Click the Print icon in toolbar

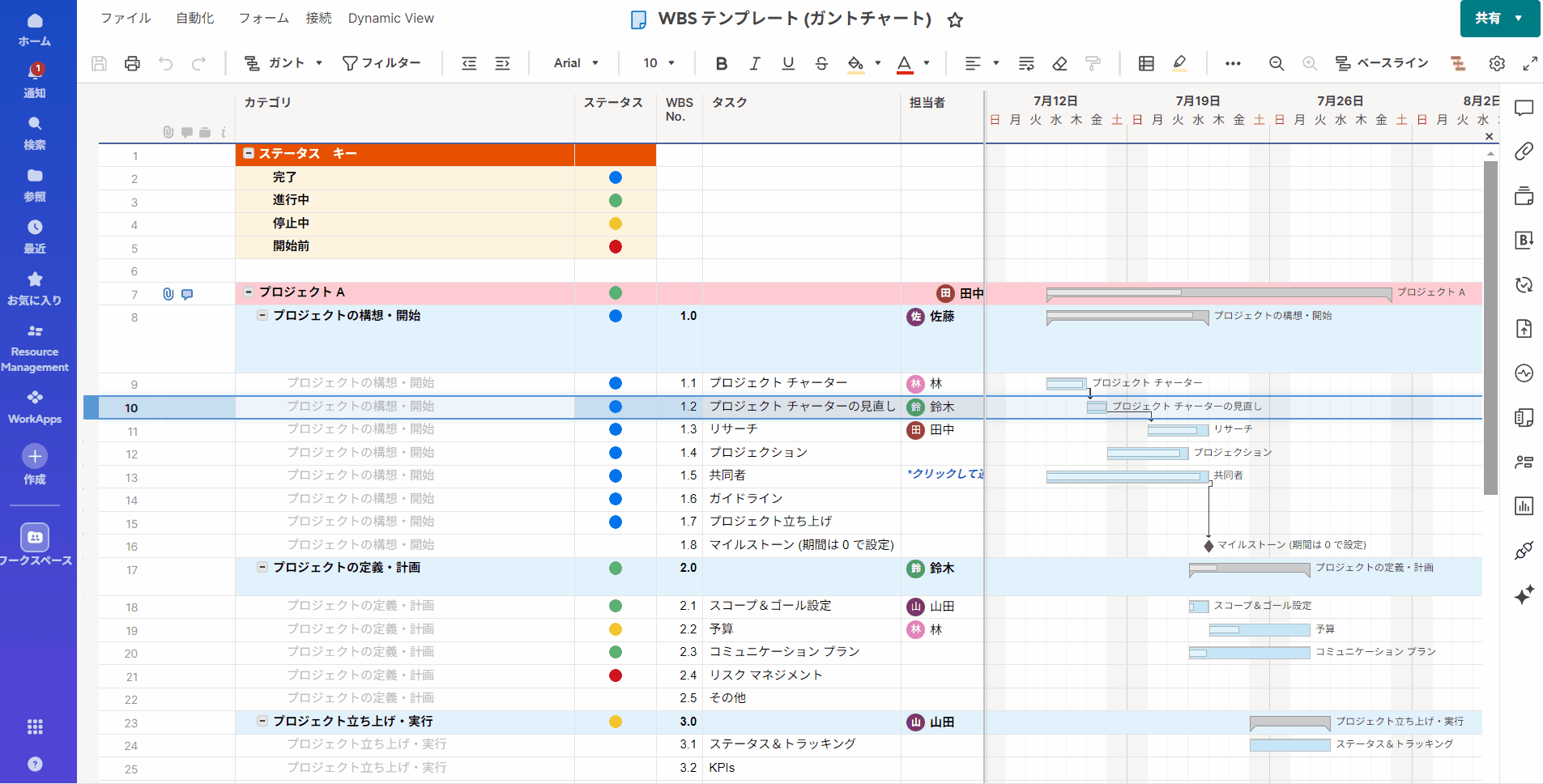point(132,63)
